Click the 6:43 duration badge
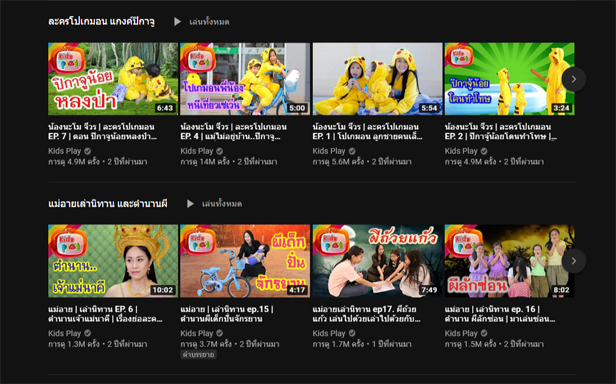The image size is (616, 384). (x=165, y=108)
